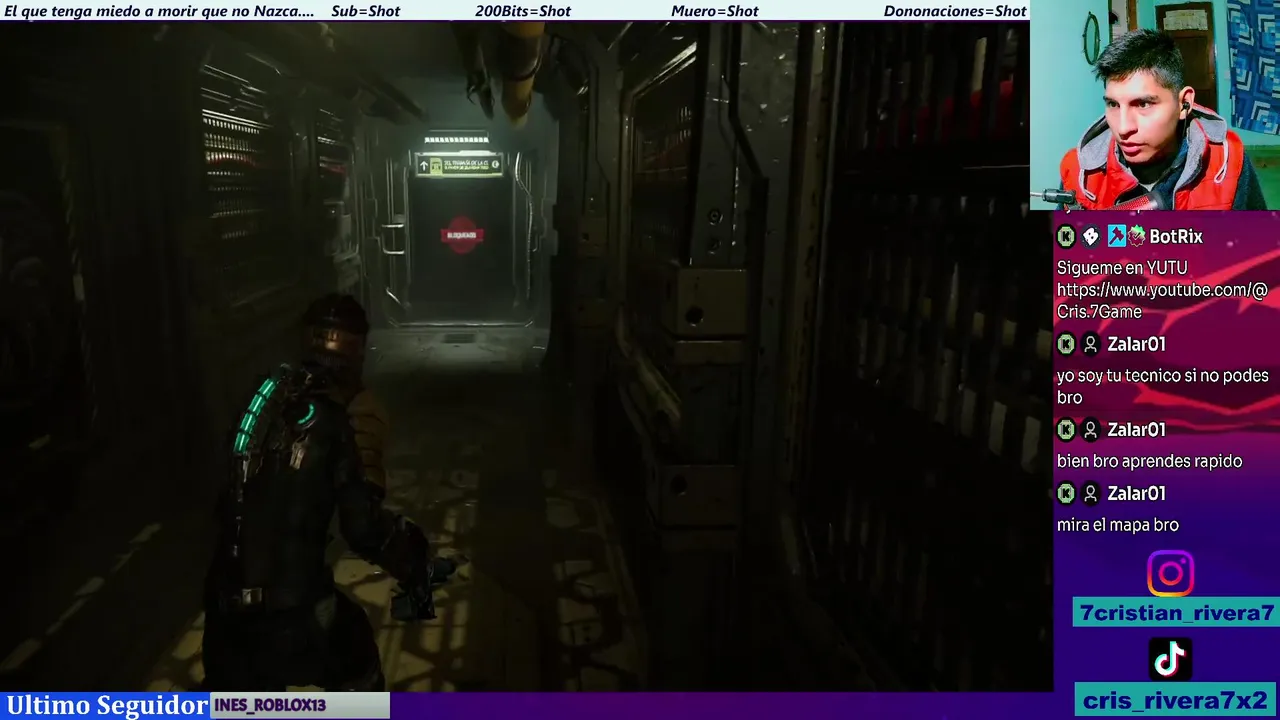
Task: Click the latest follower name INES_ROBLOX13
Action: click(270, 705)
